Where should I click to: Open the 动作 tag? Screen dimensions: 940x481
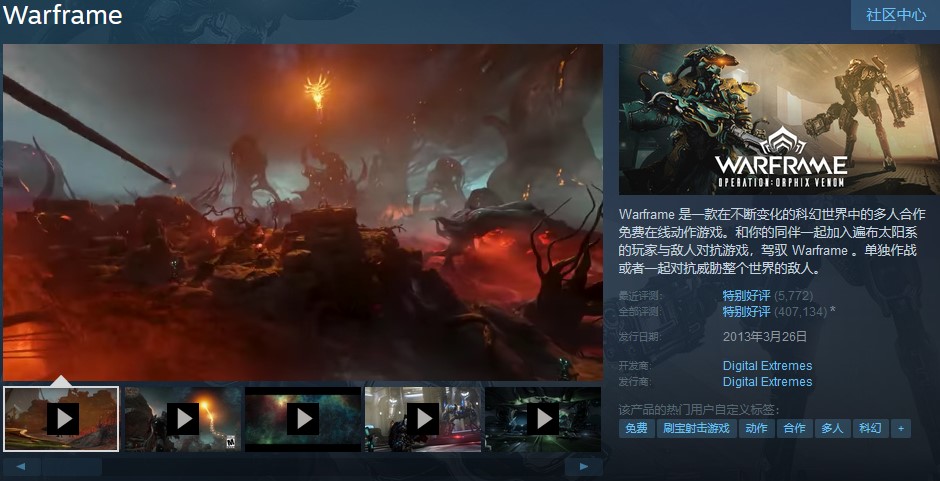coord(757,428)
